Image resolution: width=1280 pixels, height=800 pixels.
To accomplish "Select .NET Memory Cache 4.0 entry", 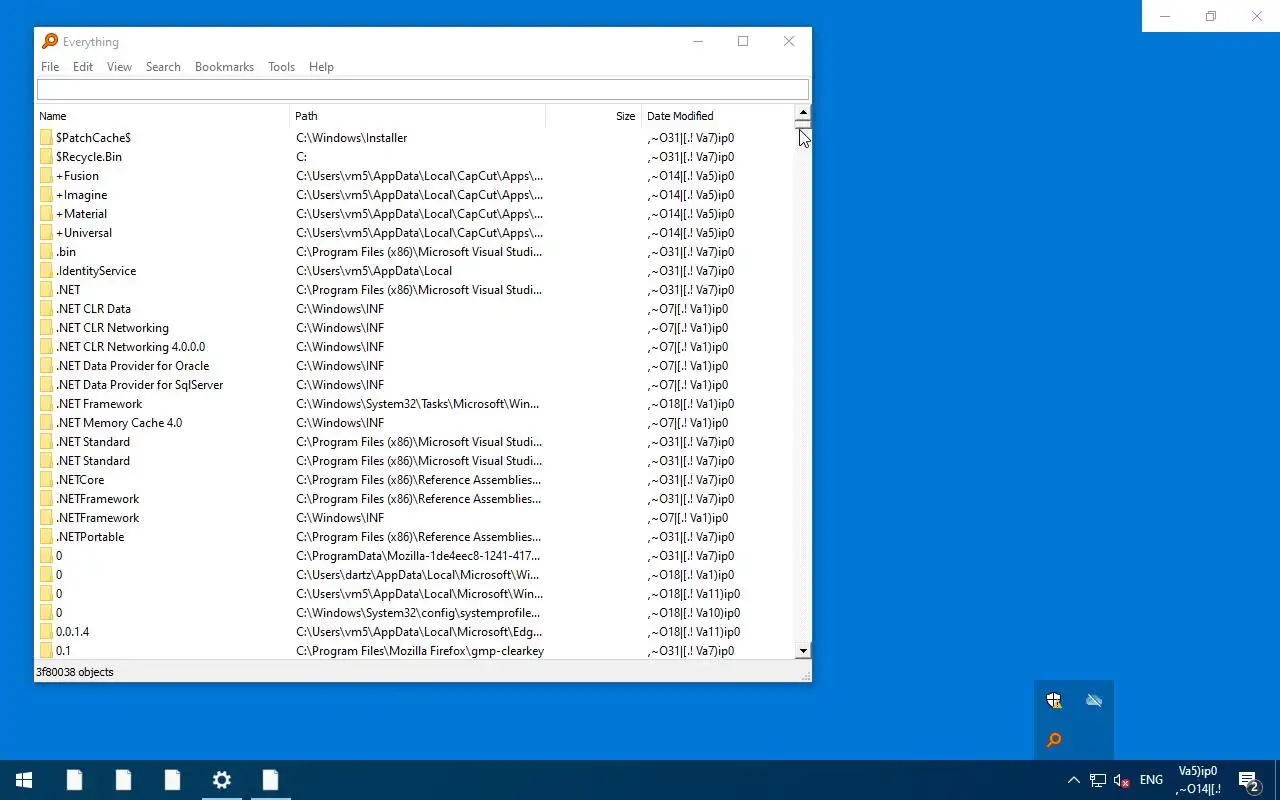I will 119,423.
